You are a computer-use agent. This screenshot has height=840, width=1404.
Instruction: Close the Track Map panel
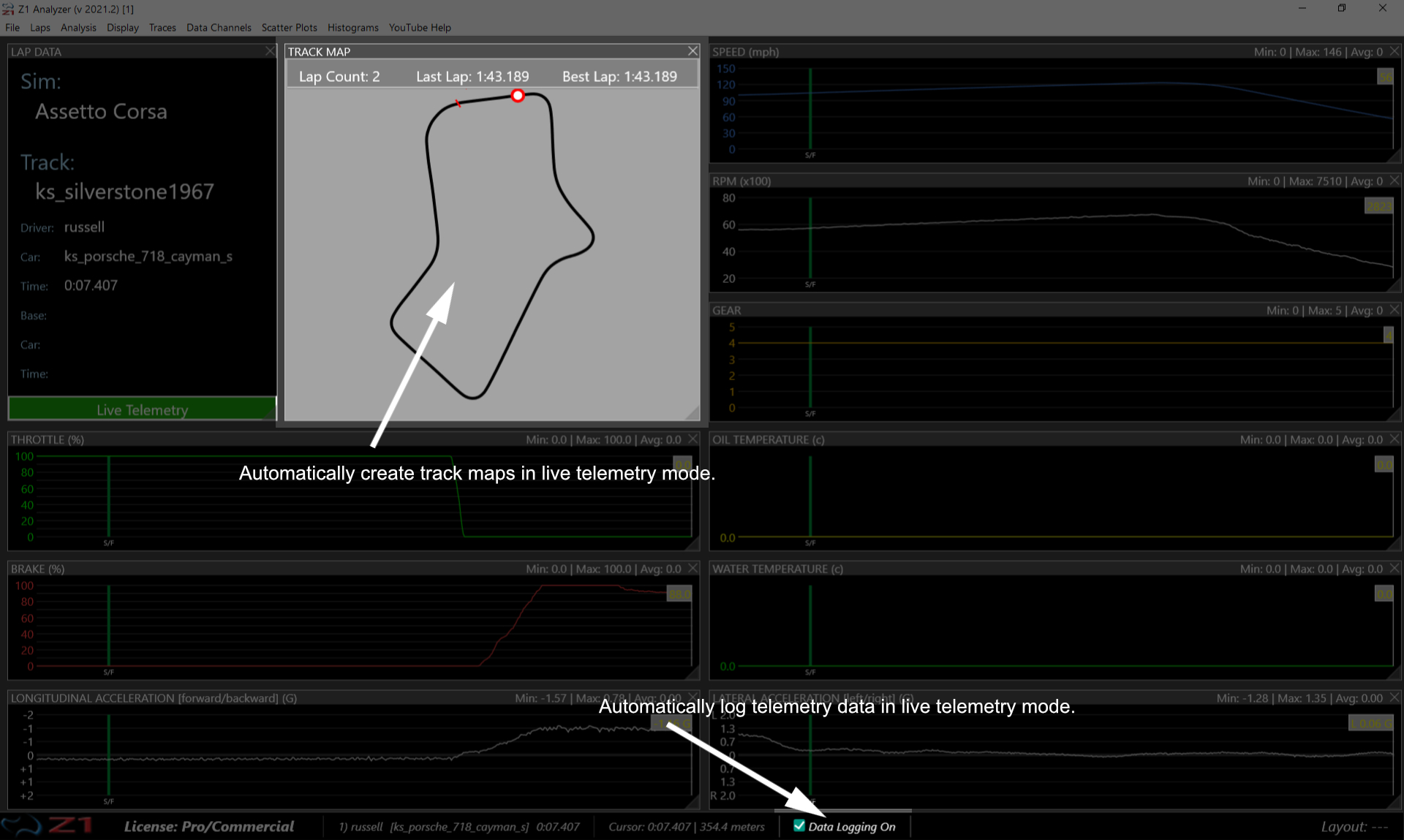tap(692, 51)
